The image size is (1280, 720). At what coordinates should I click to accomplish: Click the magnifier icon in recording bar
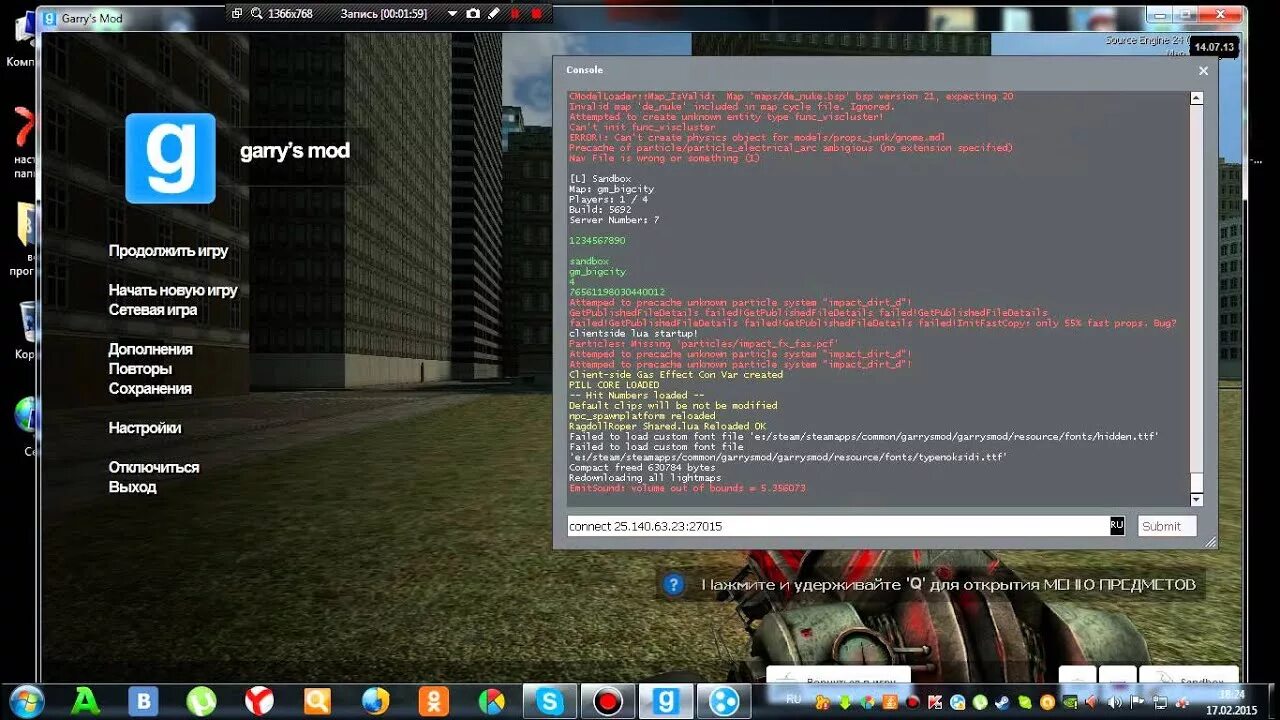click(x=257, y=13)
